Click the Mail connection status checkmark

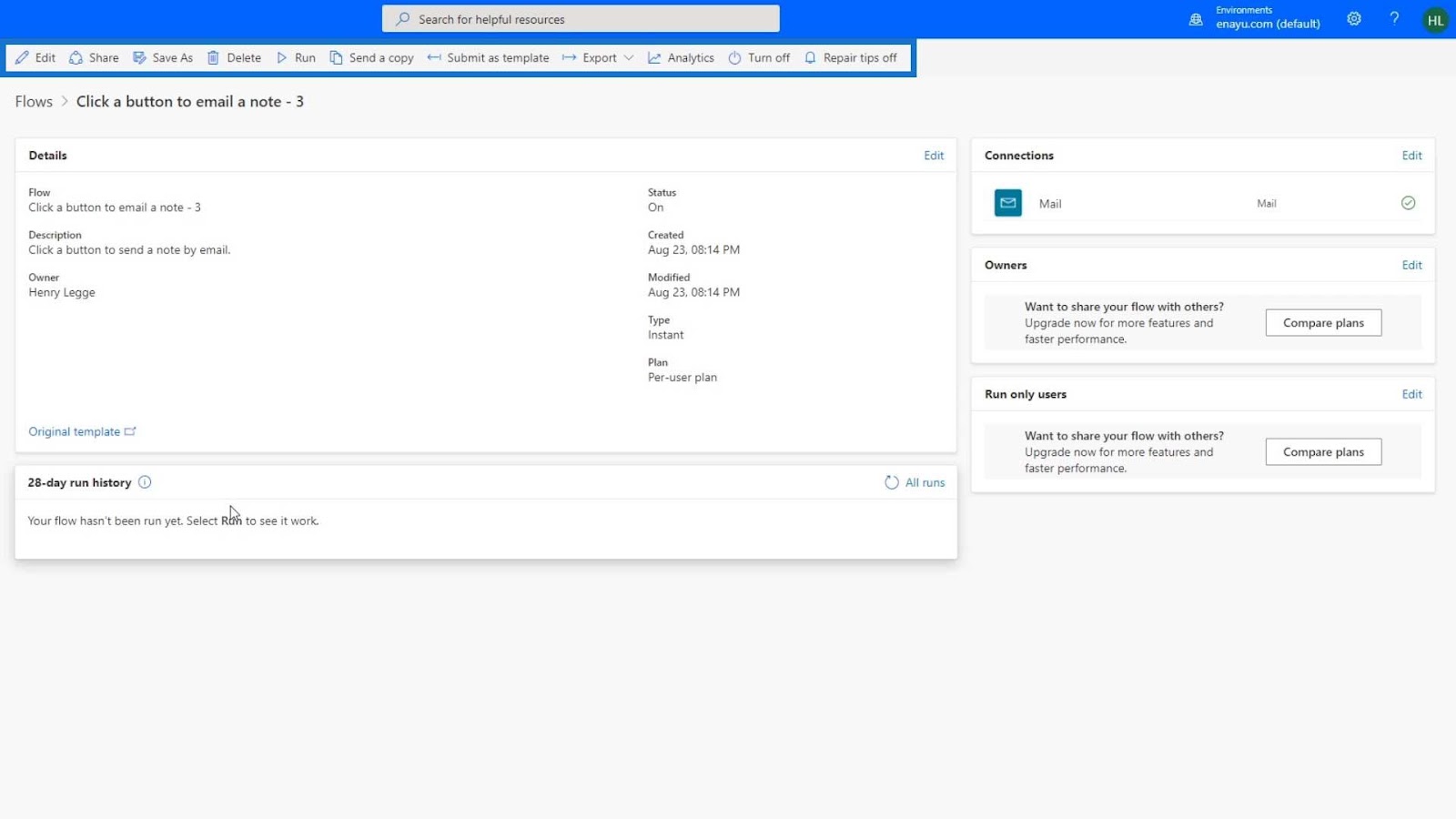(1408, 203)
